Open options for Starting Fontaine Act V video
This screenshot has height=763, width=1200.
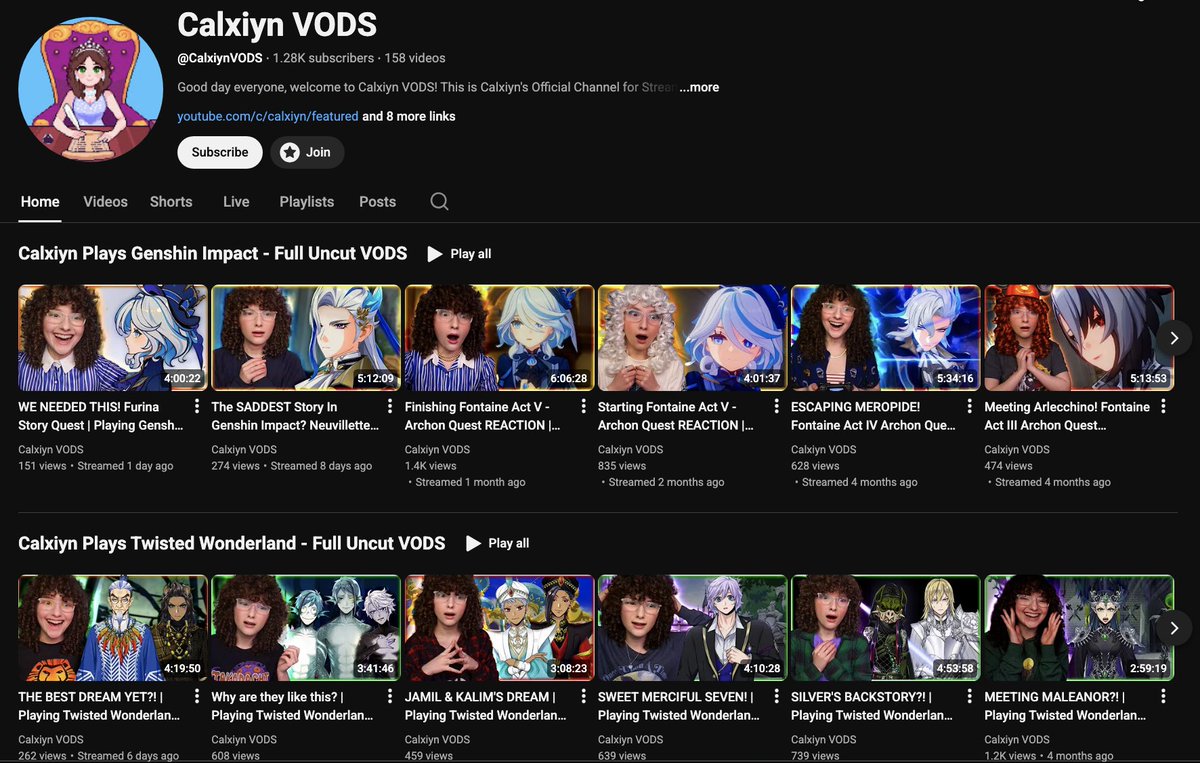(x=775, y=407)
